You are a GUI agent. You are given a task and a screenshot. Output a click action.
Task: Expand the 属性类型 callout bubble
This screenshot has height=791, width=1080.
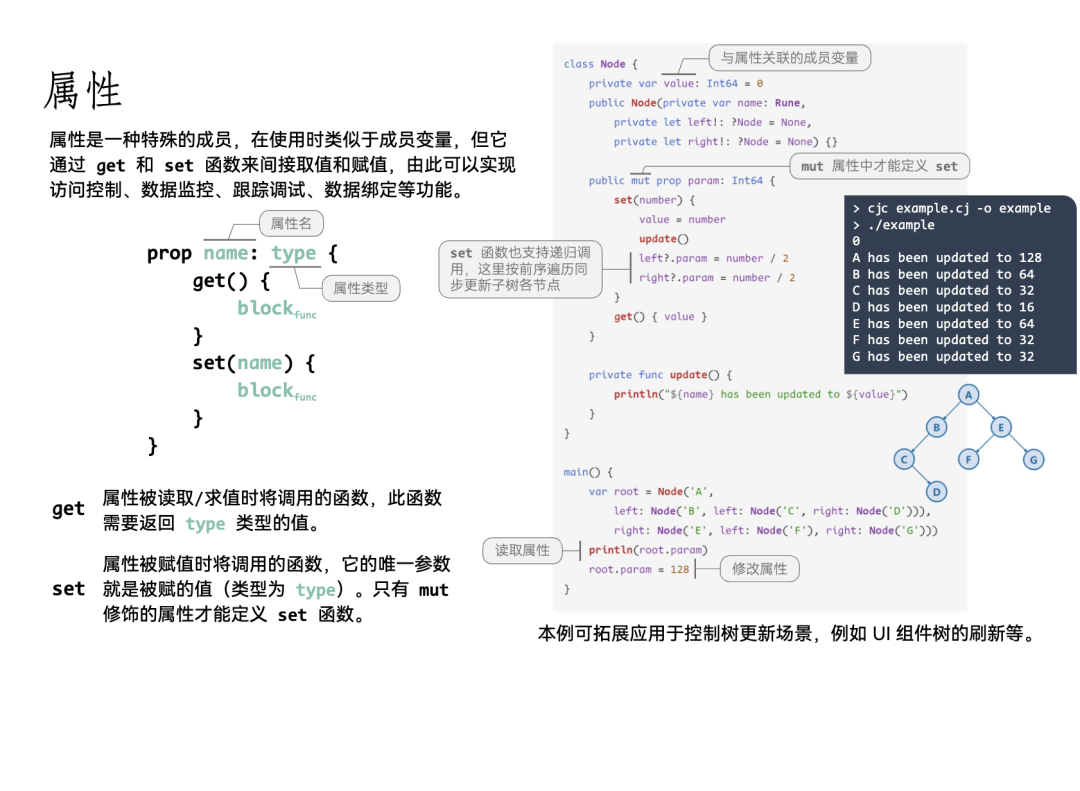click(363, 288)
